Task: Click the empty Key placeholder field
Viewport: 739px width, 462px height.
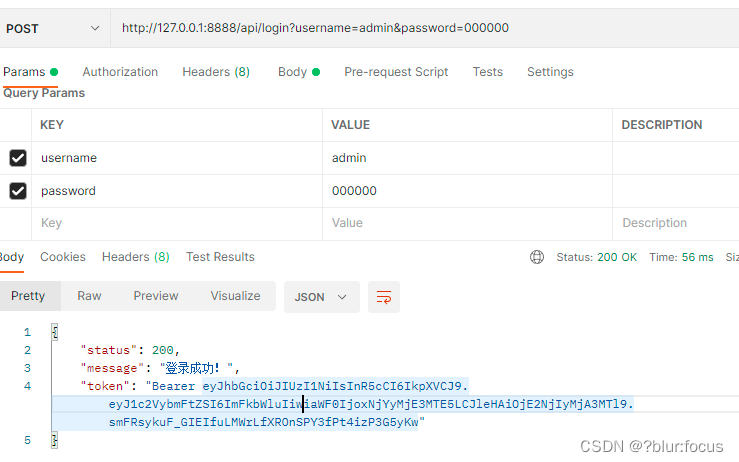Action: pyautogui.click(x=177, y=223)
